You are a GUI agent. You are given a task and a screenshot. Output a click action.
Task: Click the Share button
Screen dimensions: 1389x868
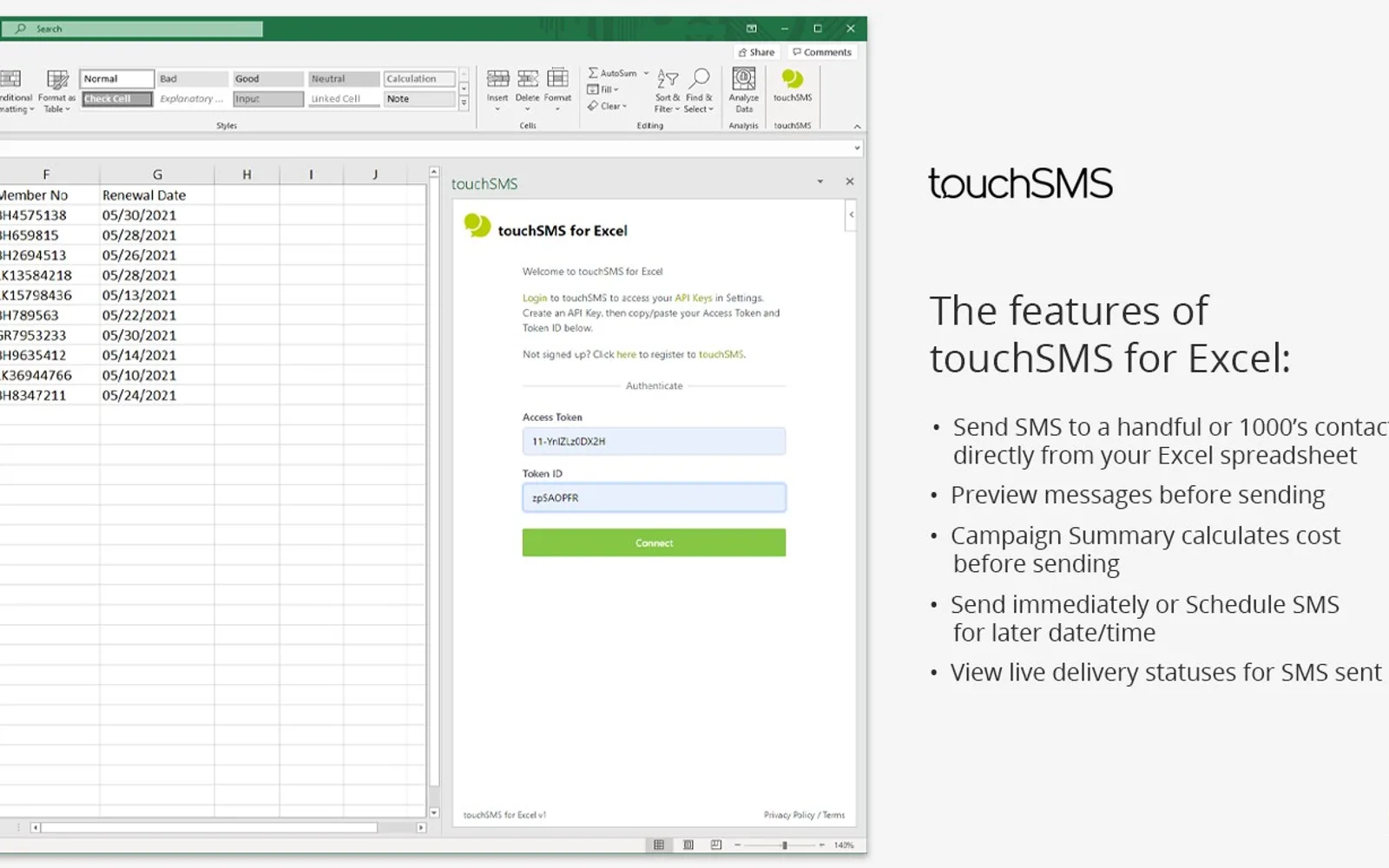click(x=756, y=52)
